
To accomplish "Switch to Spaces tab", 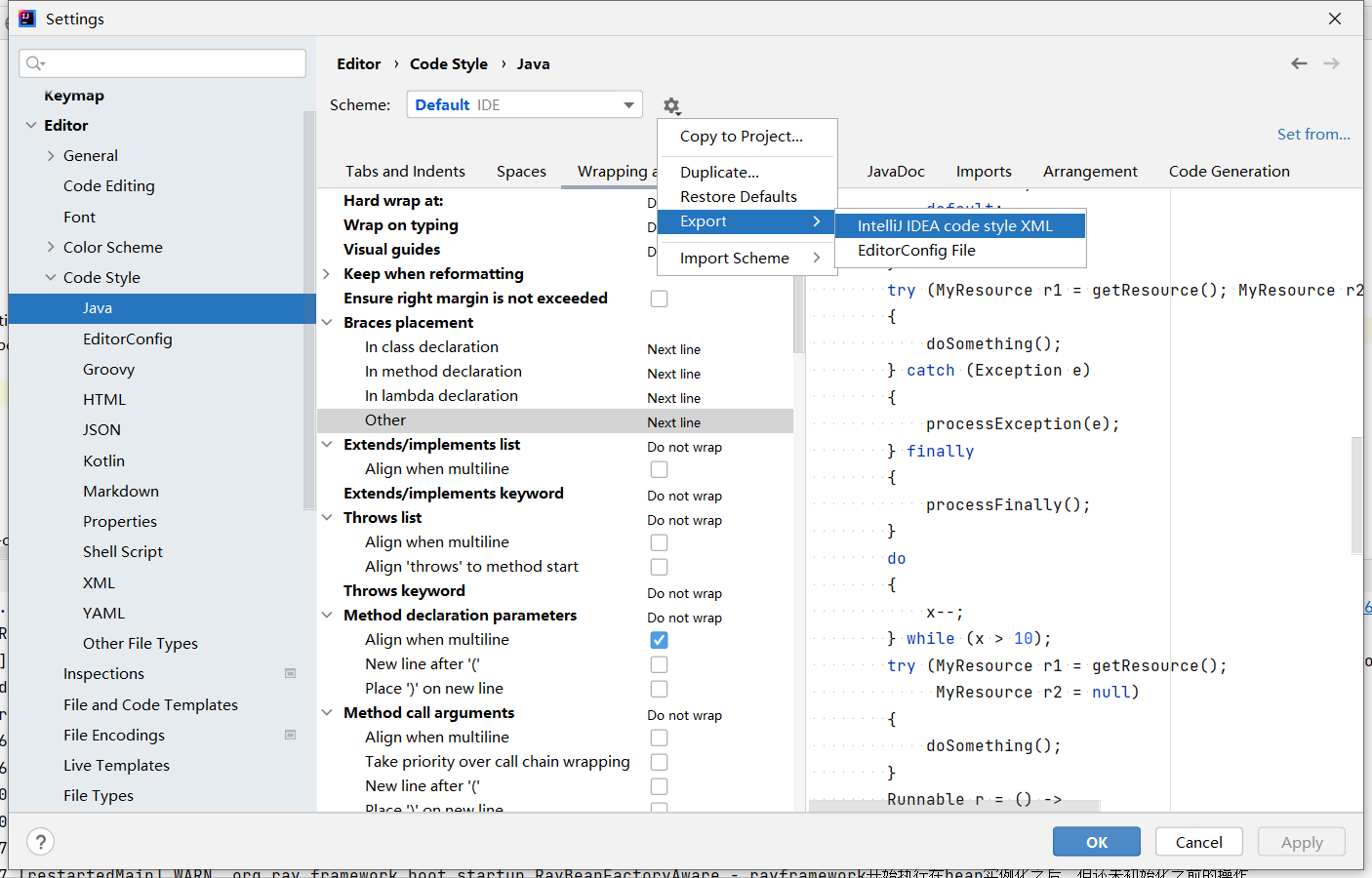I will pyautogui.click(x=521, y=171).
